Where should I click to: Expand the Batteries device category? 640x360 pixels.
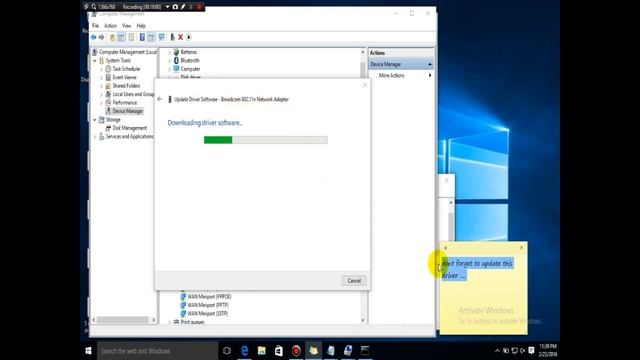click(x=169, y=52)
